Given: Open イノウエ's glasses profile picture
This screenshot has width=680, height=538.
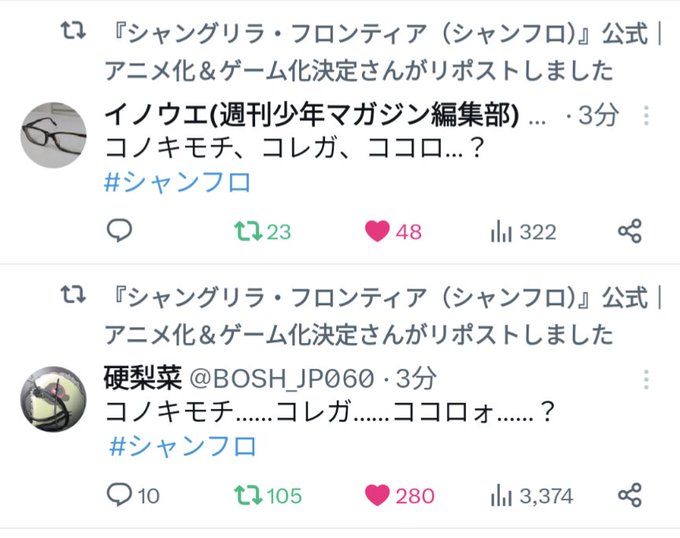Looking at the screenshot, I should point(53,133).
